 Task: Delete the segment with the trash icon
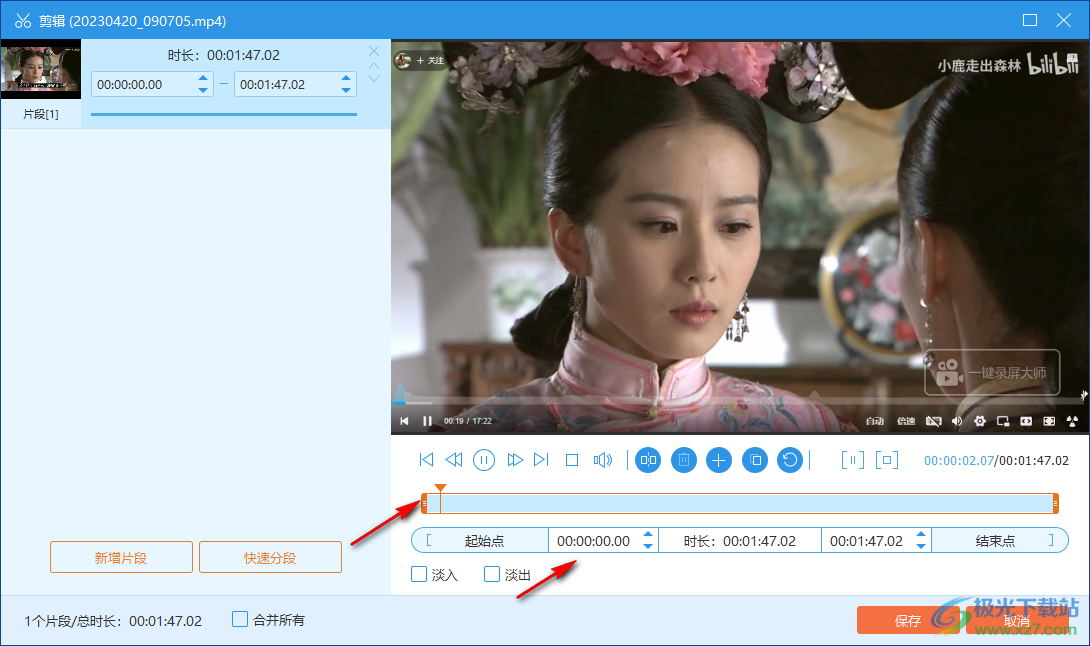click(x=684, y=460)
